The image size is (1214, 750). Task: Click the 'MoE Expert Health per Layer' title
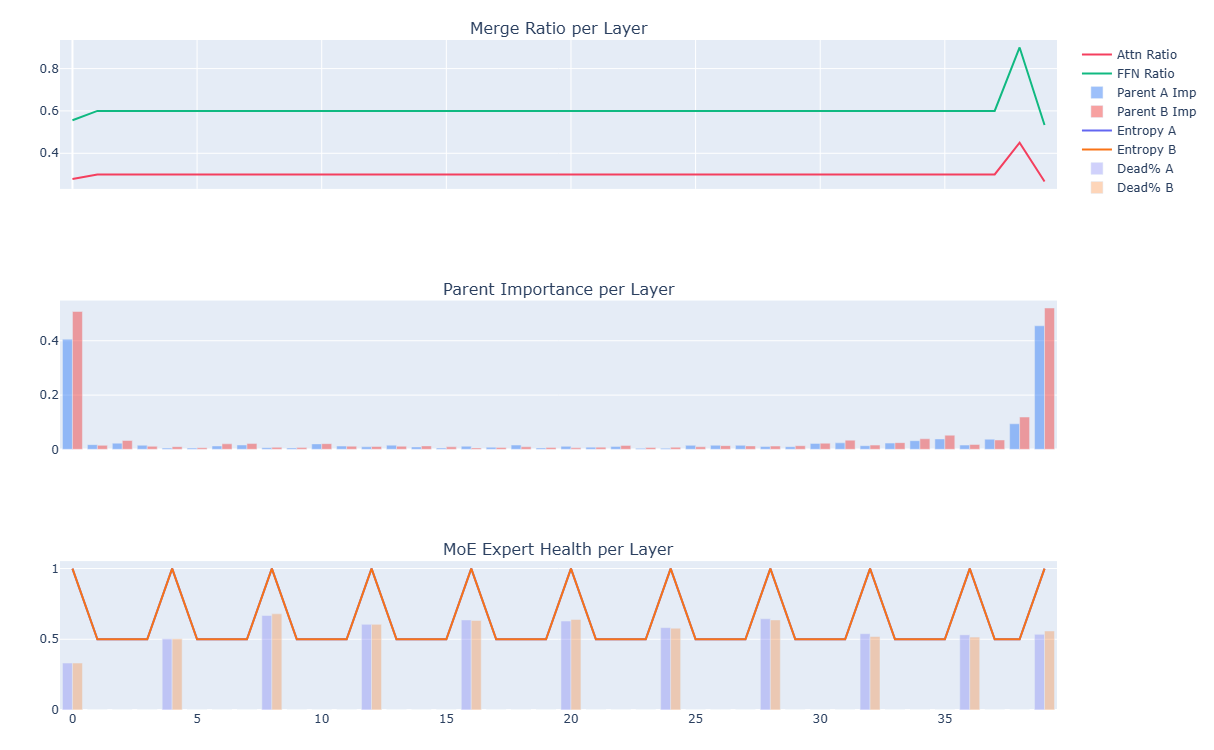(x=558, y=550)
